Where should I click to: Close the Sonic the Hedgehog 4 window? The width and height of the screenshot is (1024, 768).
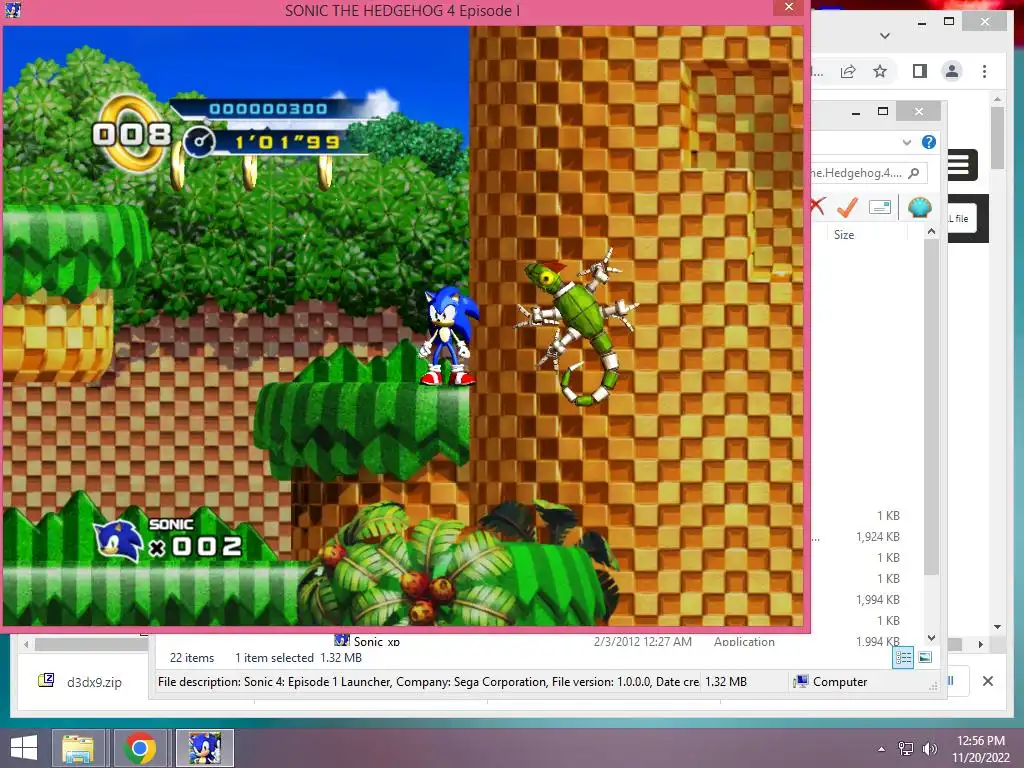click(789, 7)
